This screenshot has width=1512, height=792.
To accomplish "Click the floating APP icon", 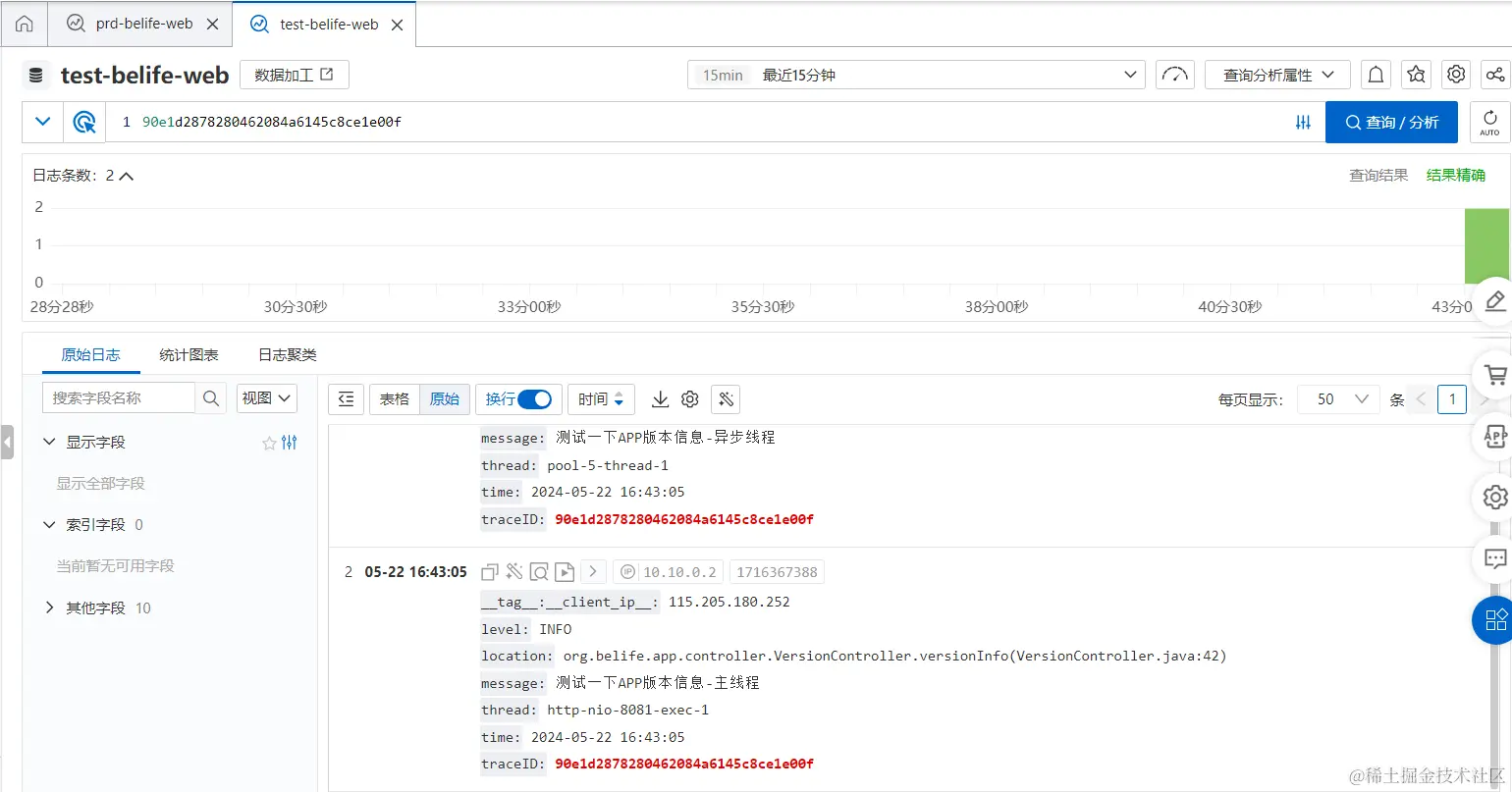I will click(x=1494, y=436).
